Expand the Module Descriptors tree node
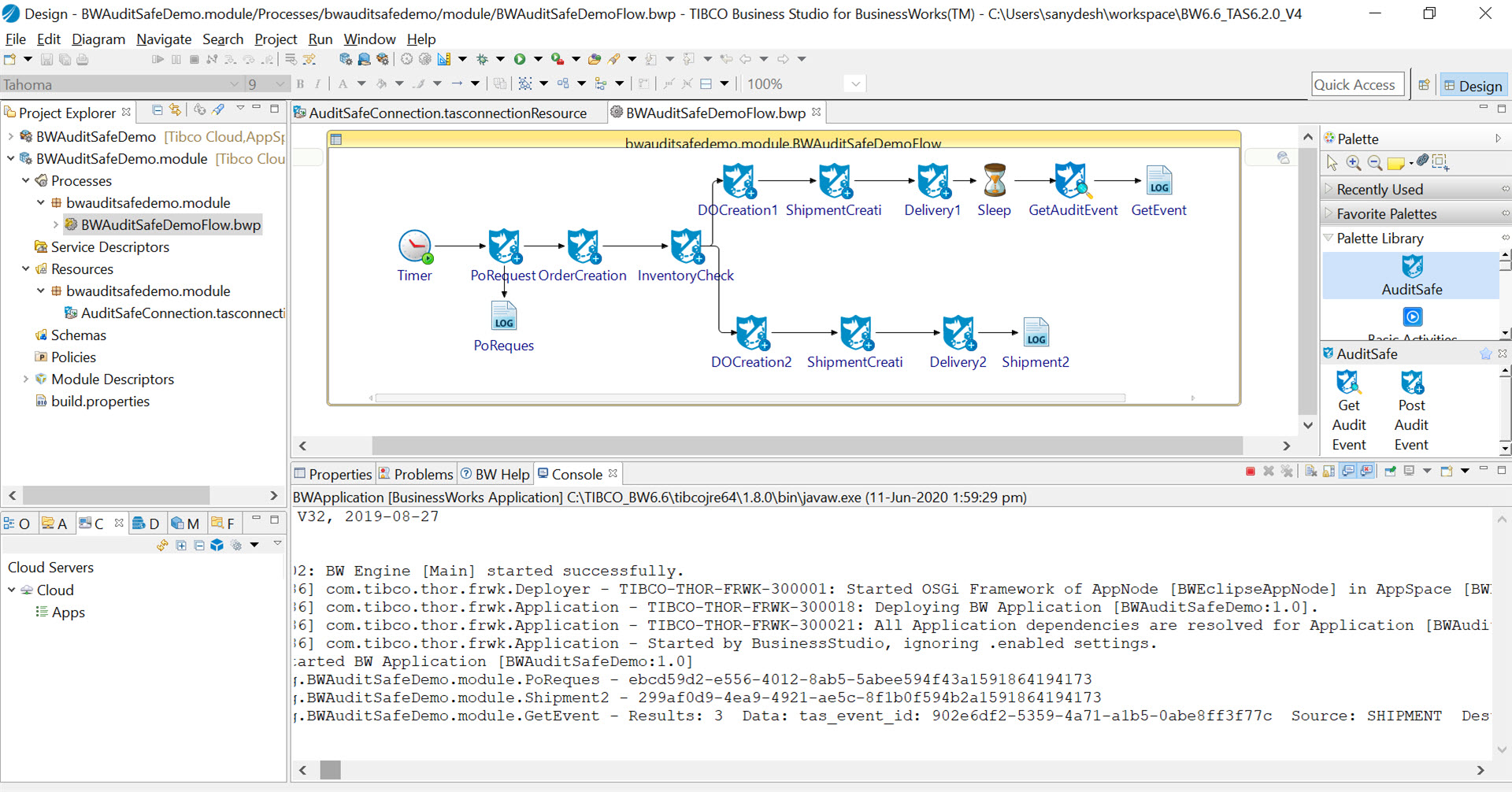1512x792 pixels. 26,379
